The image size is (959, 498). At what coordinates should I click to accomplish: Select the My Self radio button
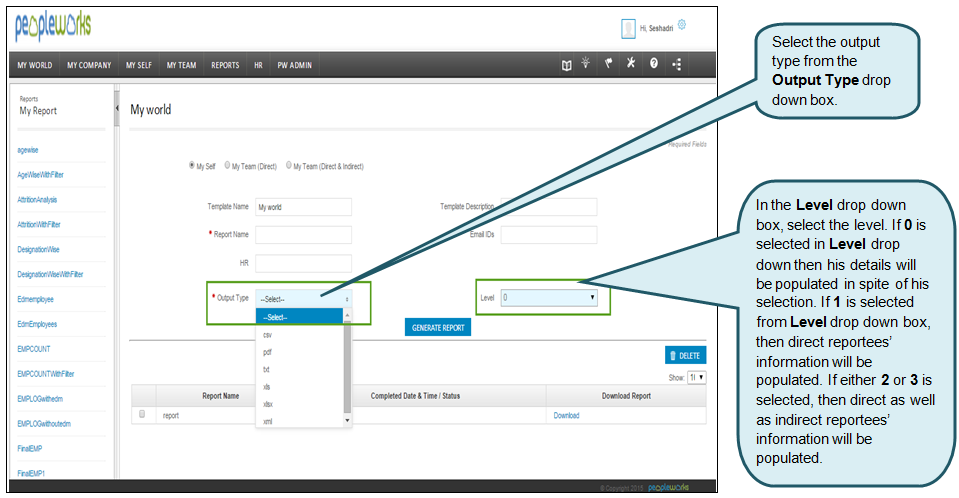pos(192,166)
